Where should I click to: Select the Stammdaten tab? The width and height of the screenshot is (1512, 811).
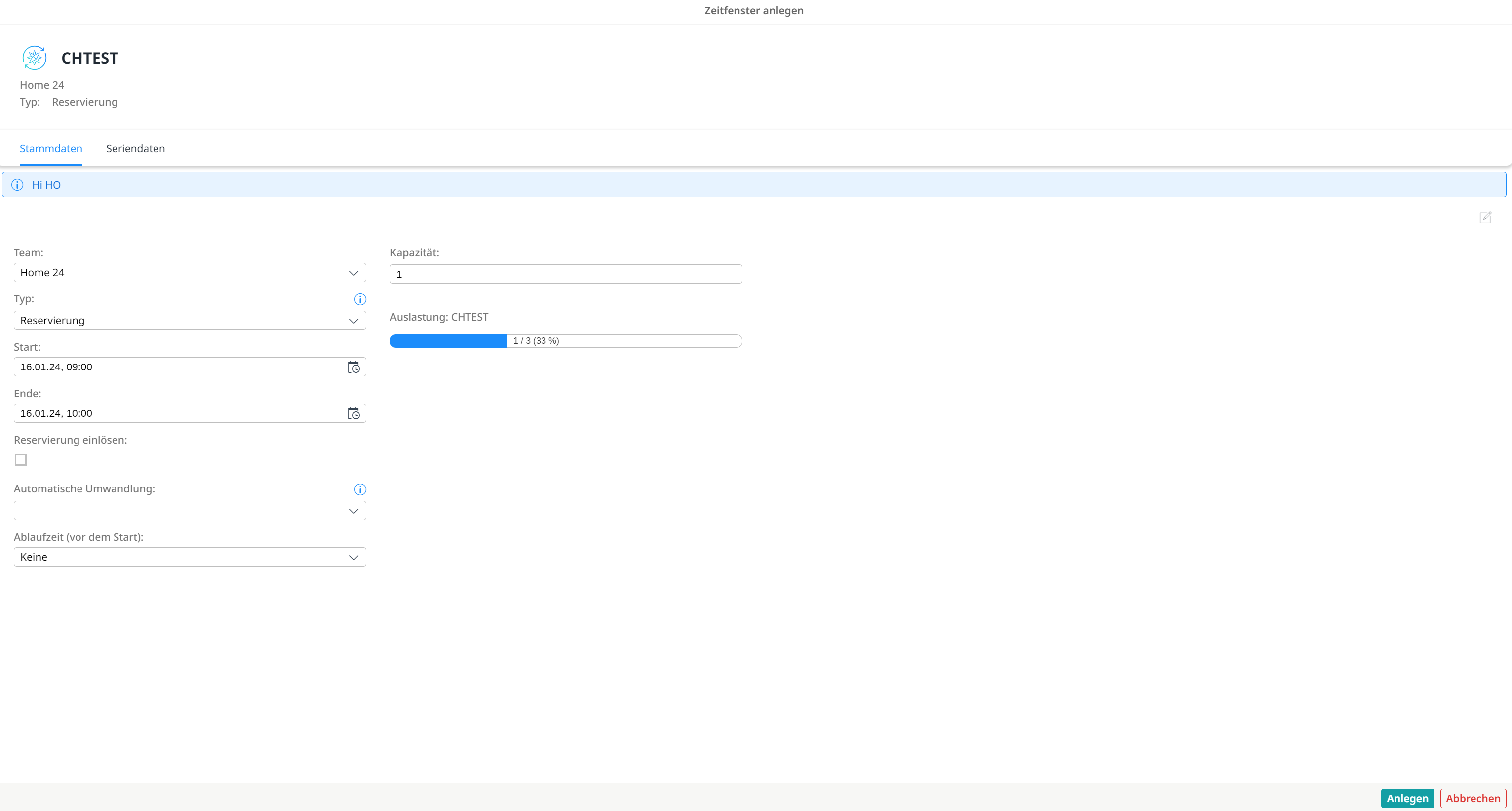click(x=51, y=149)
